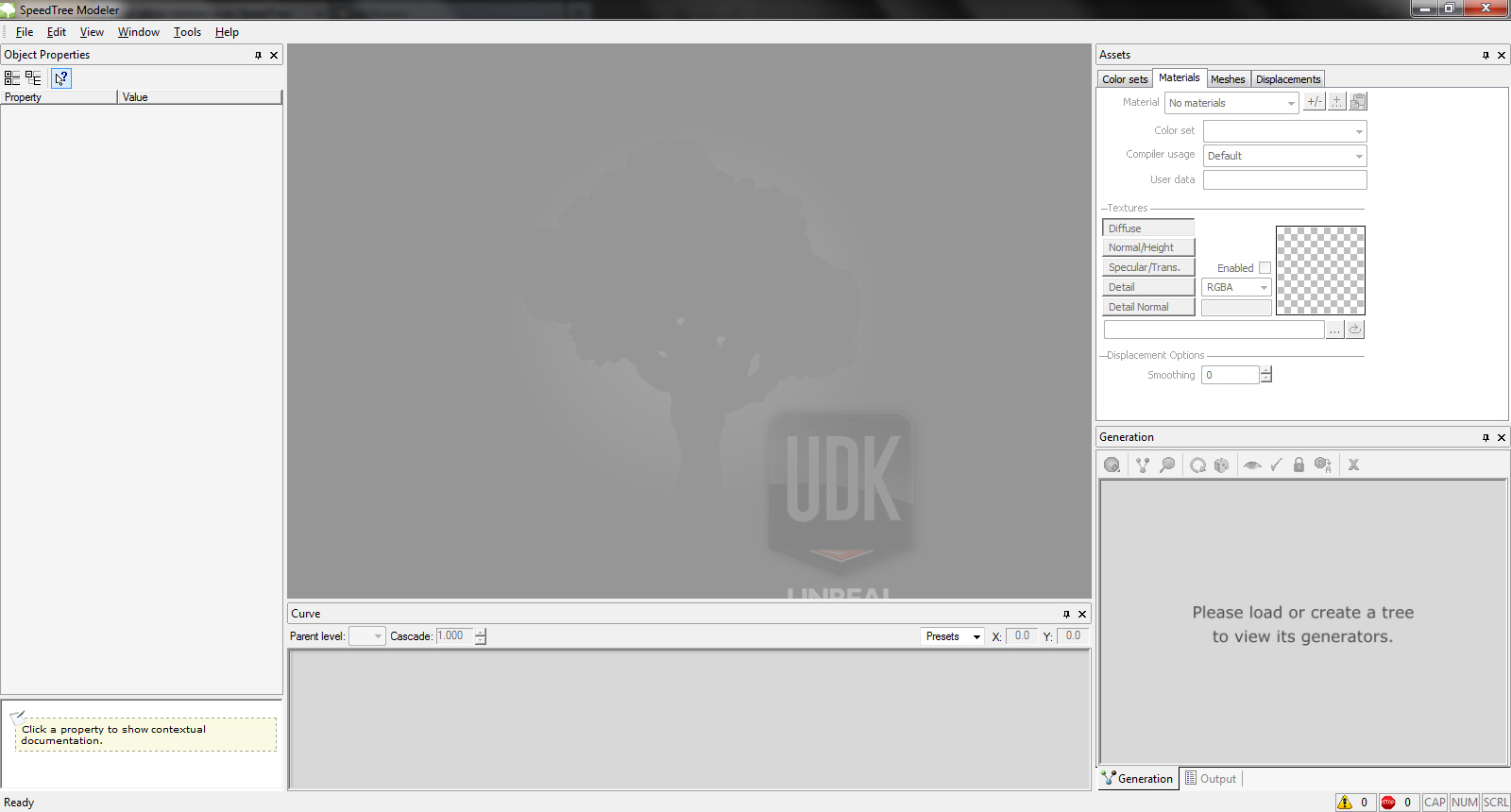The height and width of the screenshot is (812, 1511).
Task: Open the File menu
Action: click(25, 32)
